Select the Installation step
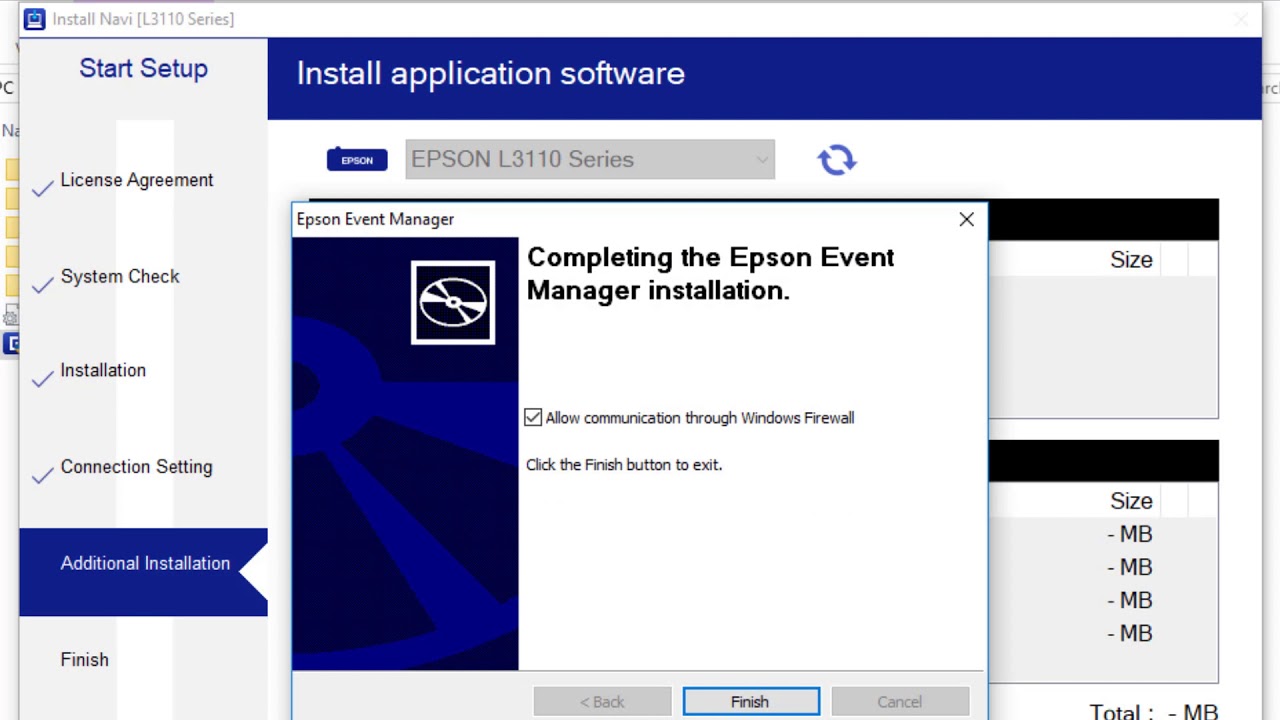The image size is (1280, 720). point(103,370)
